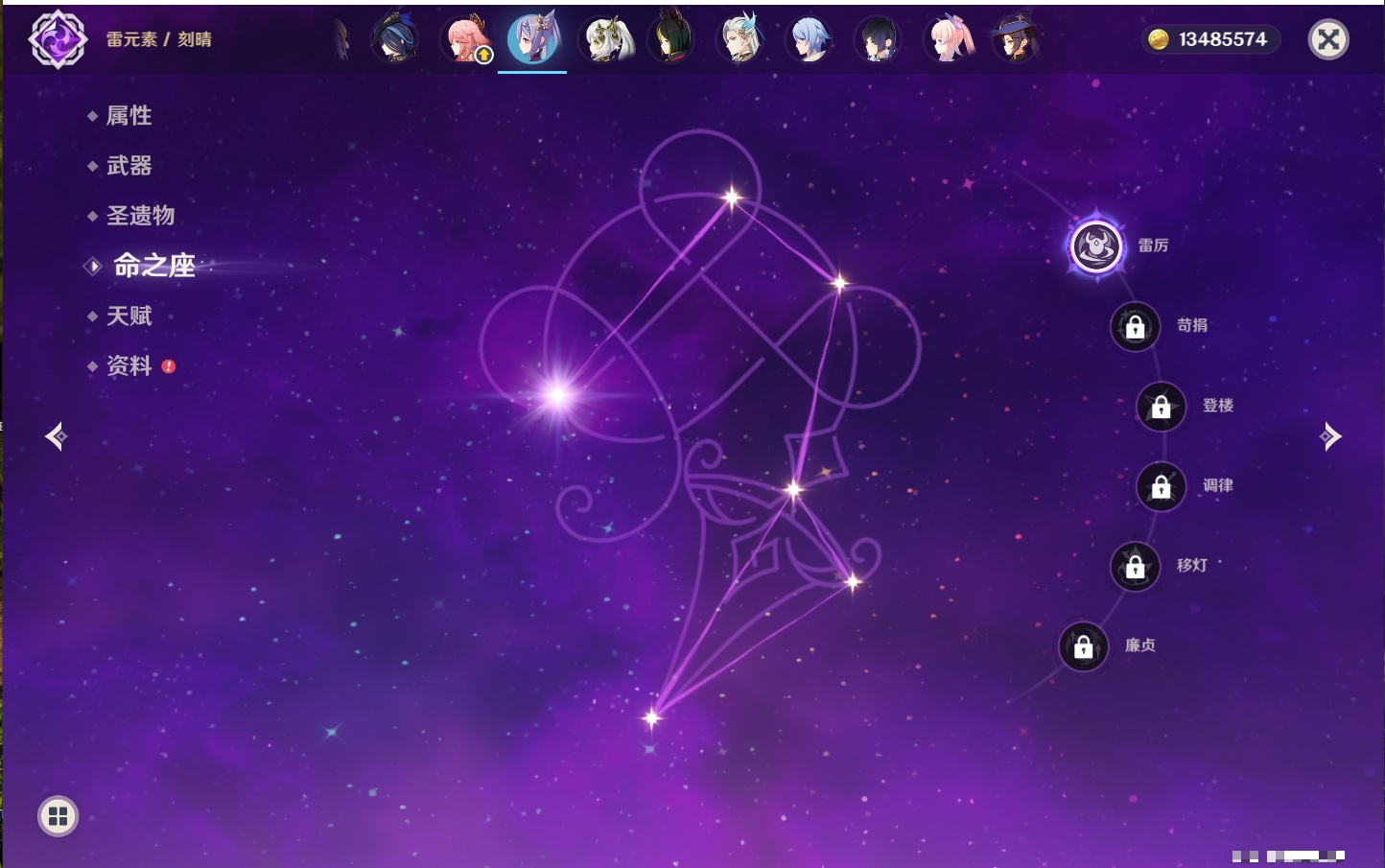
Task: Open the grid menu button at bottom left
Action: 58,816
